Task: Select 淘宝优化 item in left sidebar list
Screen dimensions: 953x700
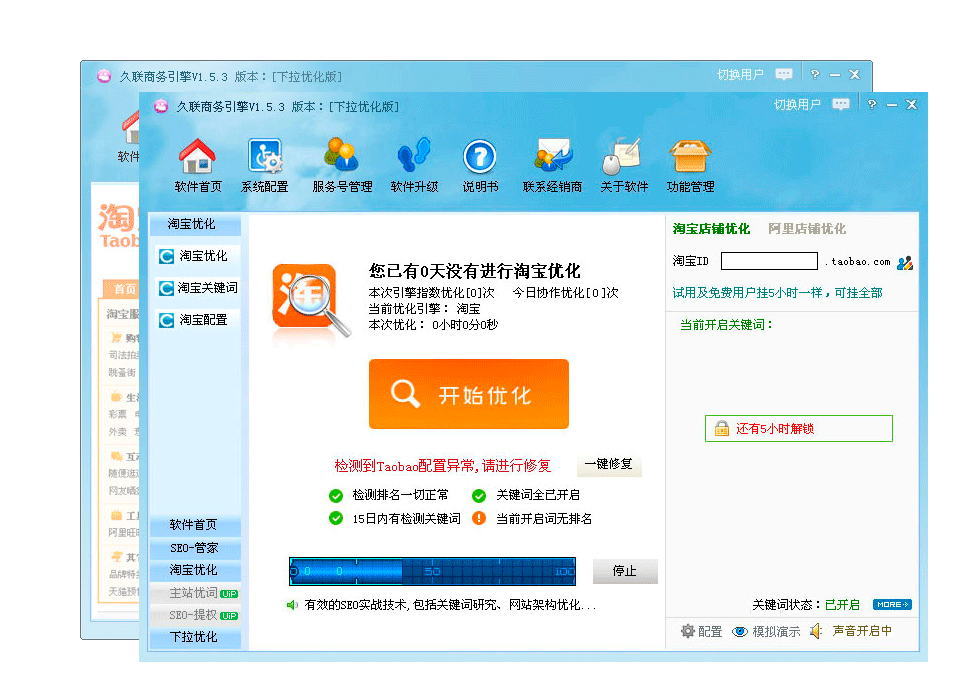Action: coord(198,256)
